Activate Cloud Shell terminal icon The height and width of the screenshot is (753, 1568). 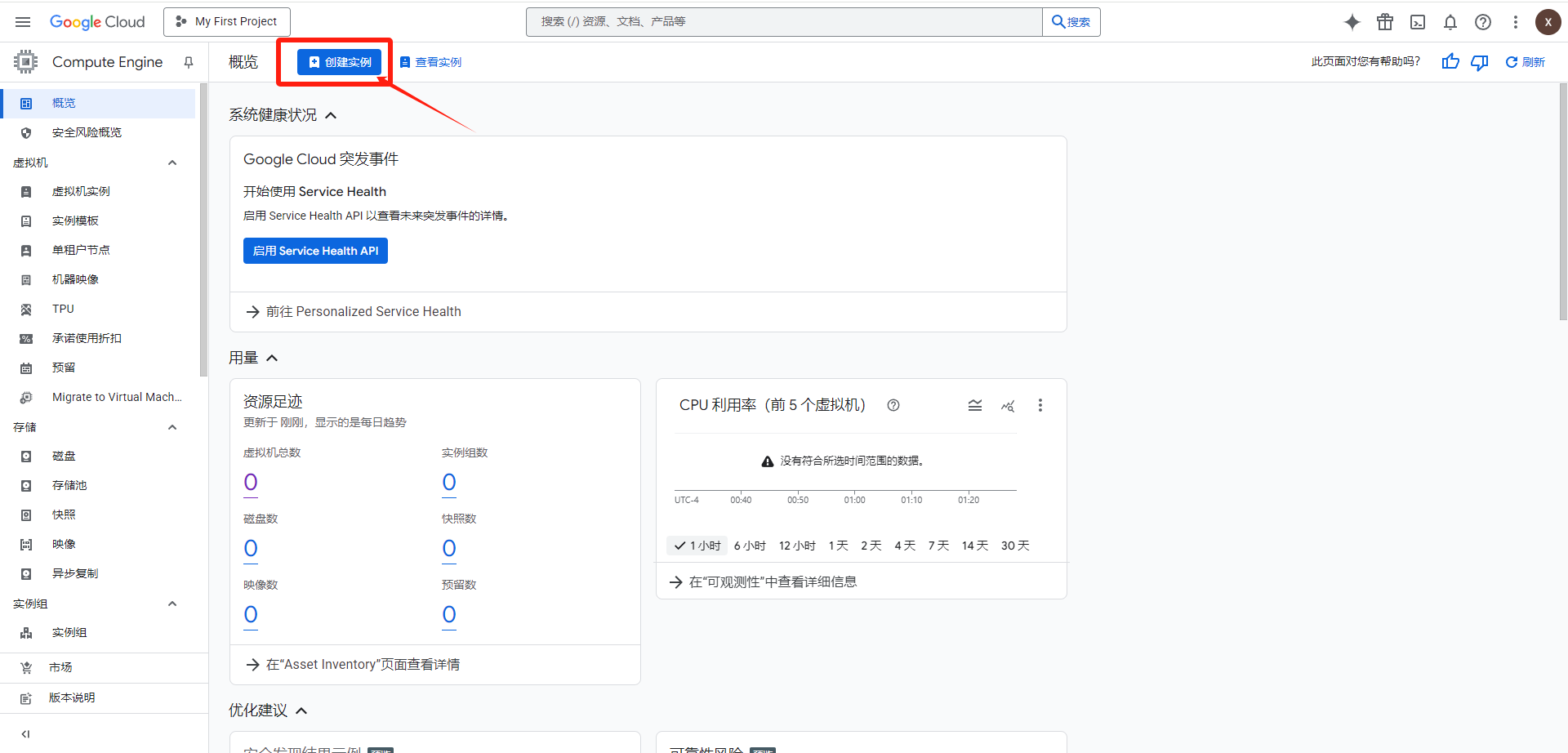[1418, 22]
